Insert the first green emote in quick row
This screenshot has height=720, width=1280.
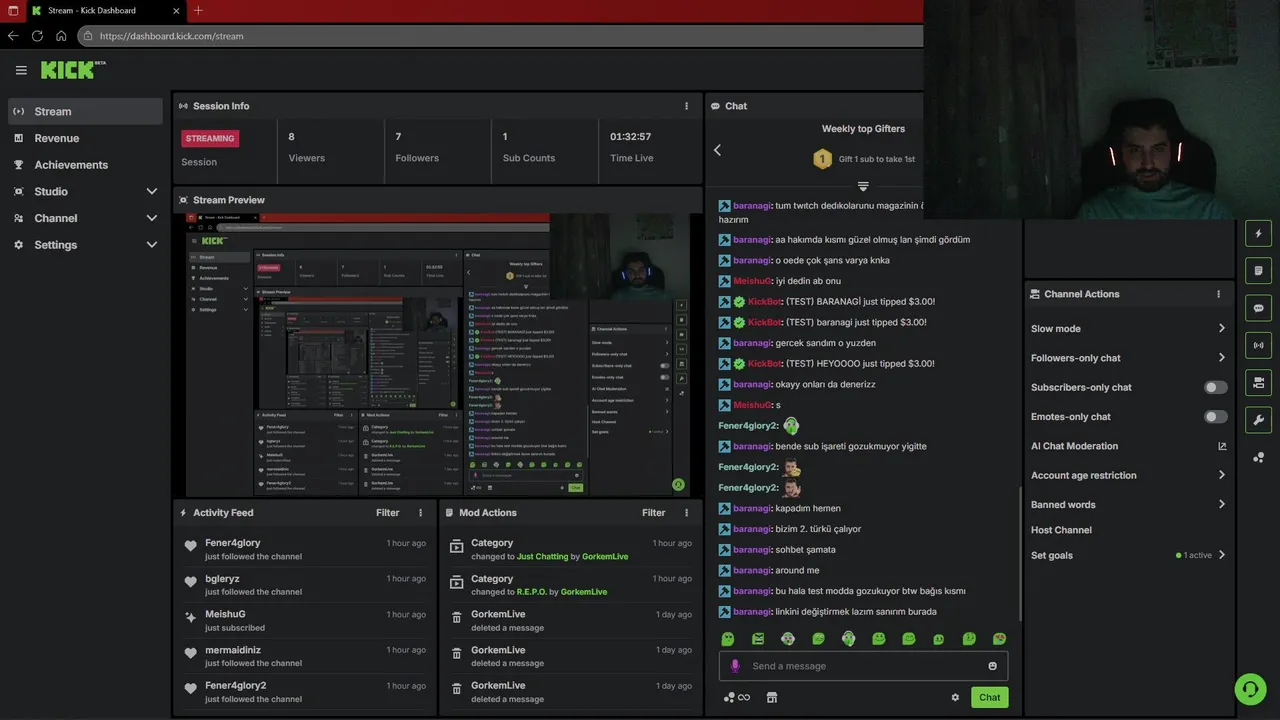728,639
